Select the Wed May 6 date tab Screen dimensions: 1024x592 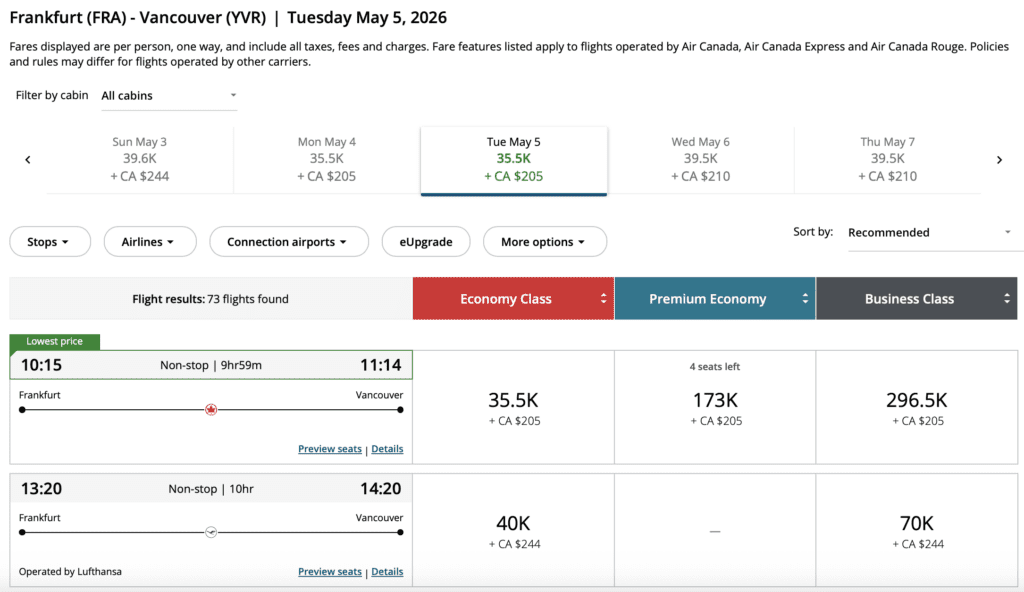(700, 159)
